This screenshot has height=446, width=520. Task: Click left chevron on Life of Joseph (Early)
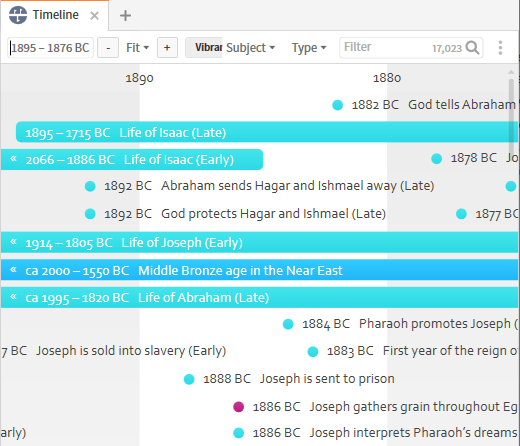(13, 242)
